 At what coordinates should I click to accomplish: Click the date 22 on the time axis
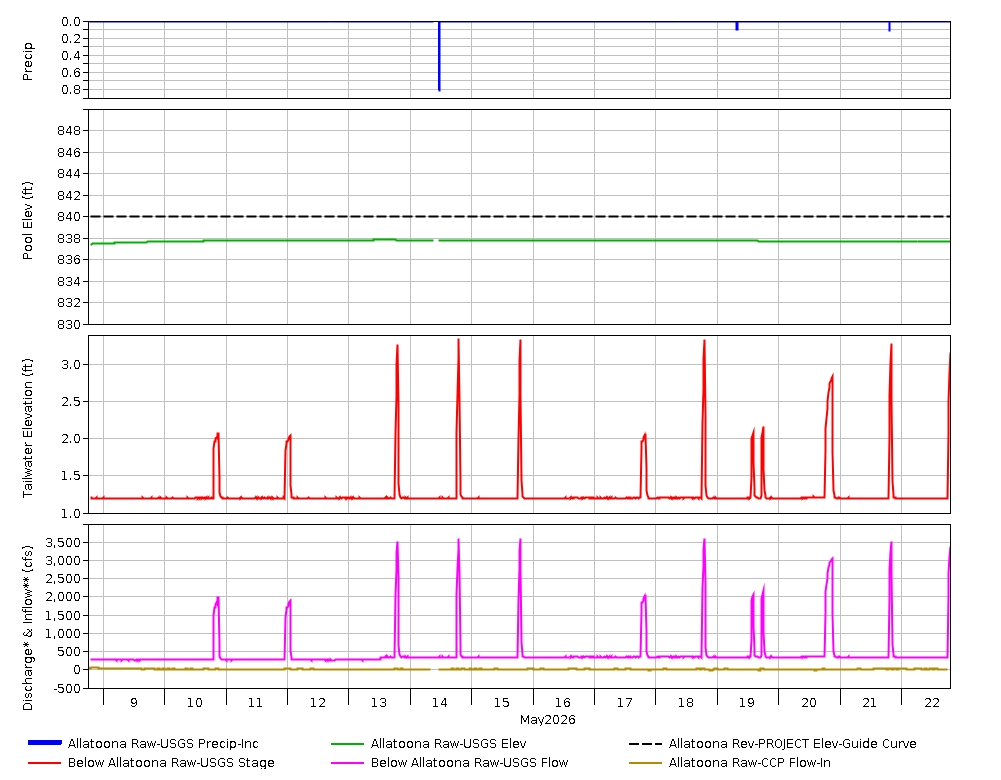pos(931,703)
